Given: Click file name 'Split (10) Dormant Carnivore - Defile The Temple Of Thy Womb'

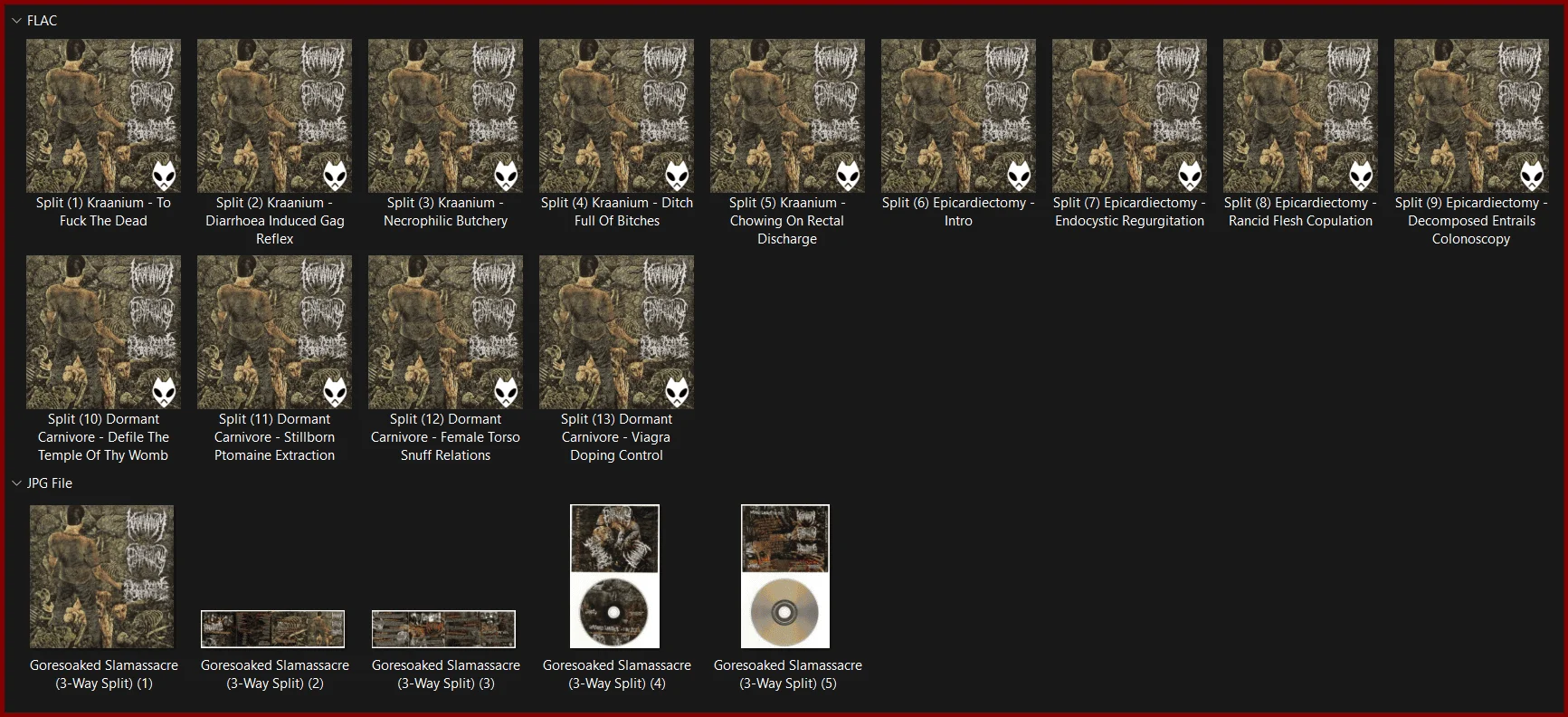Looking at the screenshot, I should [x=103, y=437].
